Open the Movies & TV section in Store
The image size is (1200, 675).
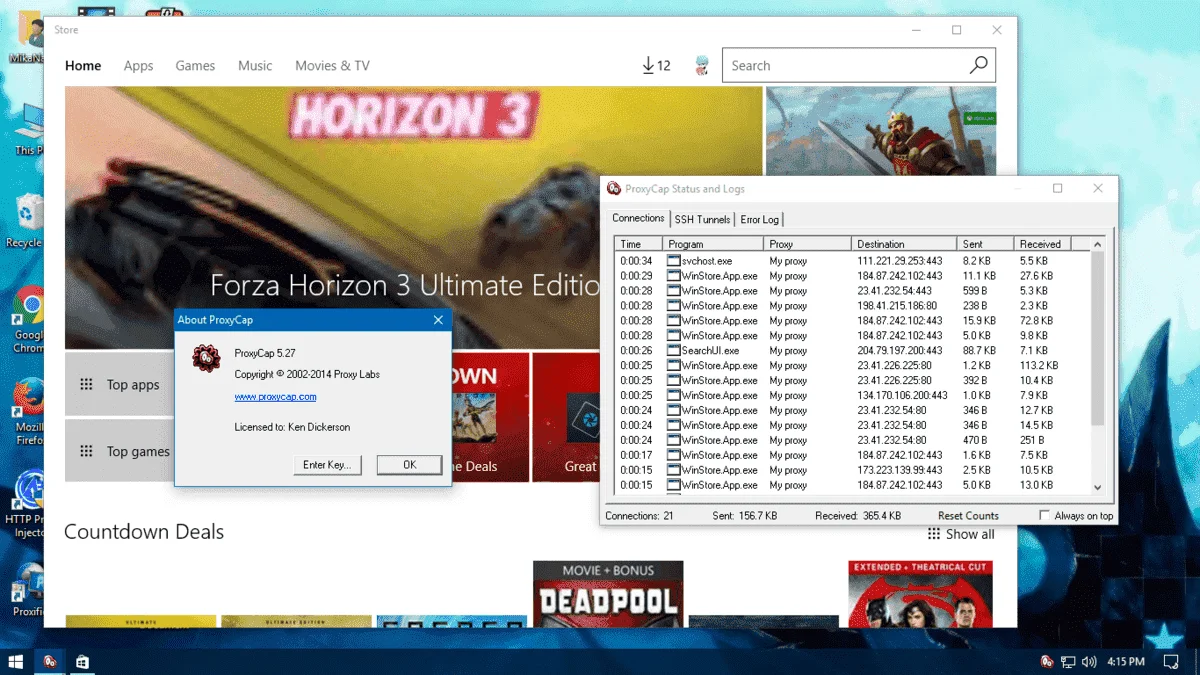coord(332,66)
